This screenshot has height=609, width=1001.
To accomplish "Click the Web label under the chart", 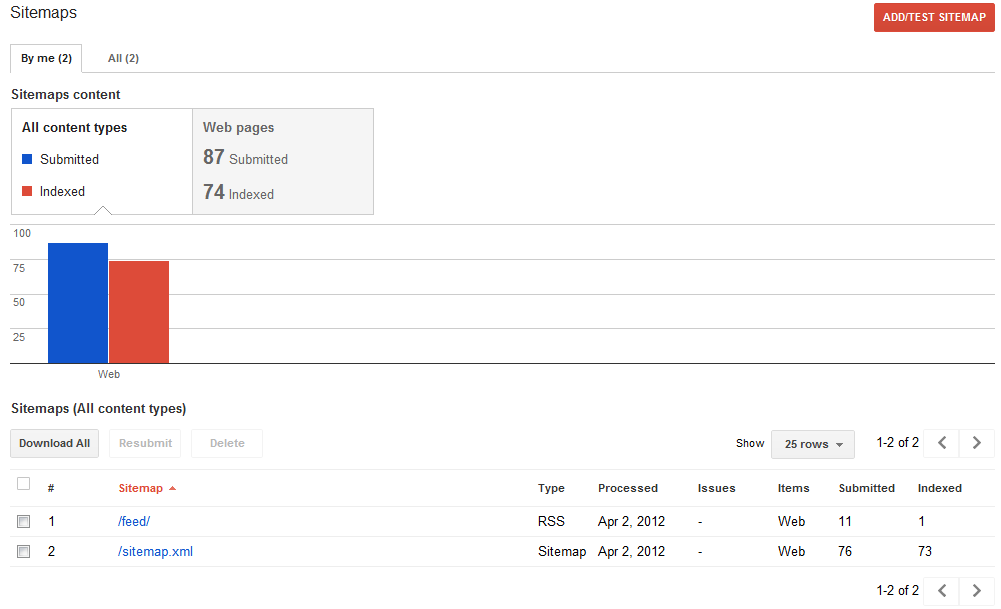I will 109,374.
